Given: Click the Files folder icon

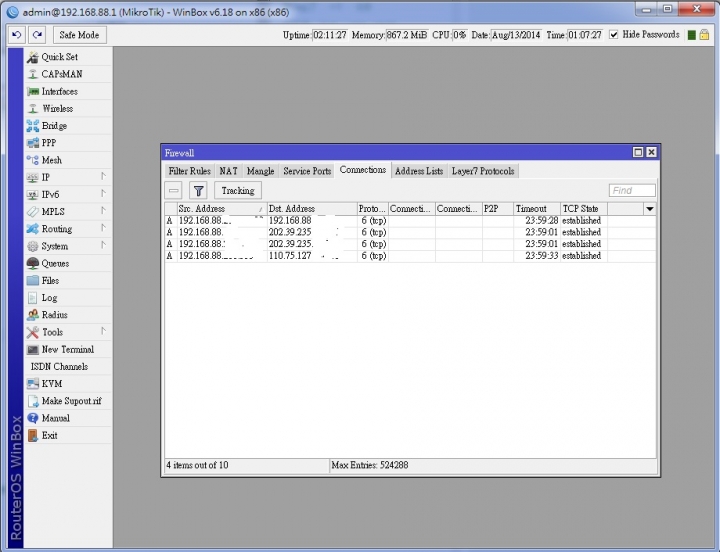Looking at the screenshot, I should tap(33, 281).
